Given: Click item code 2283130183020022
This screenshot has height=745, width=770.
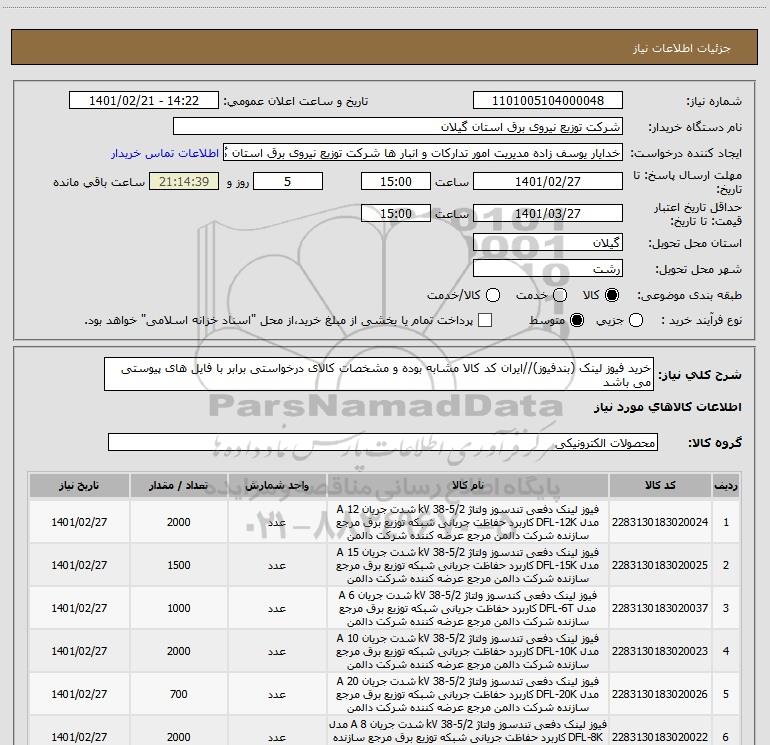Looking at the screenshot, I should (660, 737).
